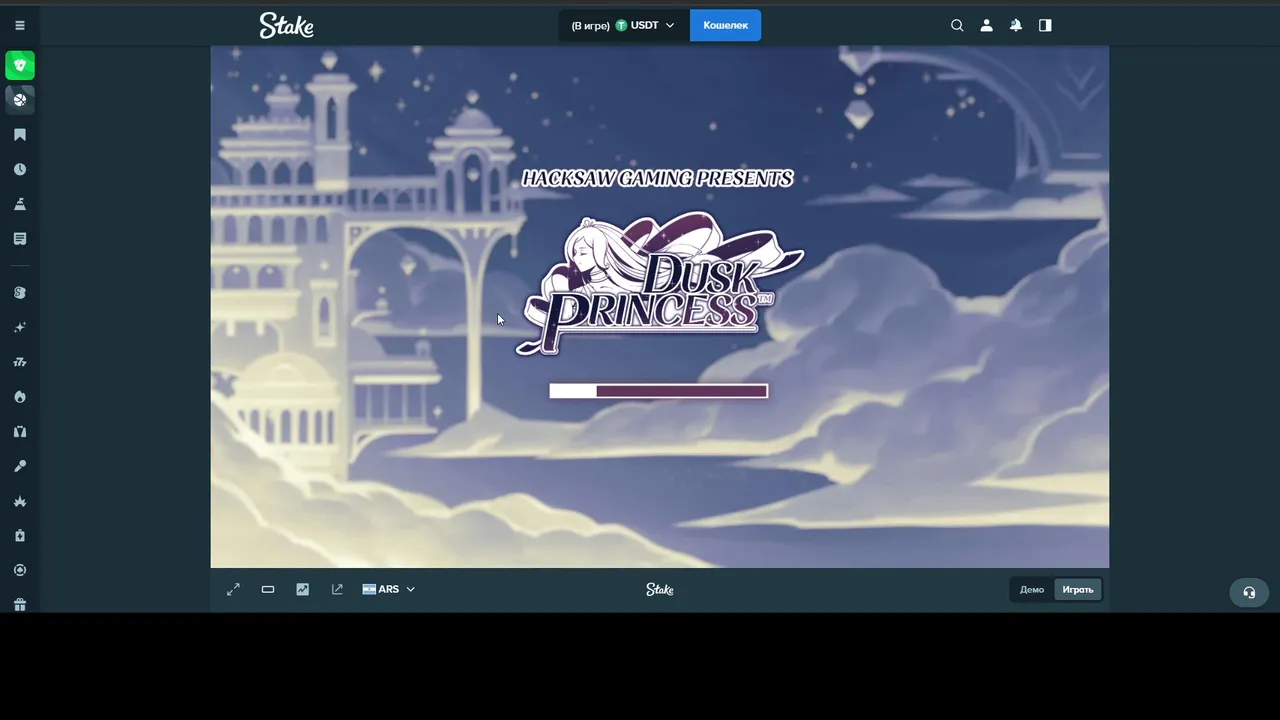Open the green Casino section in the sidebar
The image size is (1280, 720).
20,65
